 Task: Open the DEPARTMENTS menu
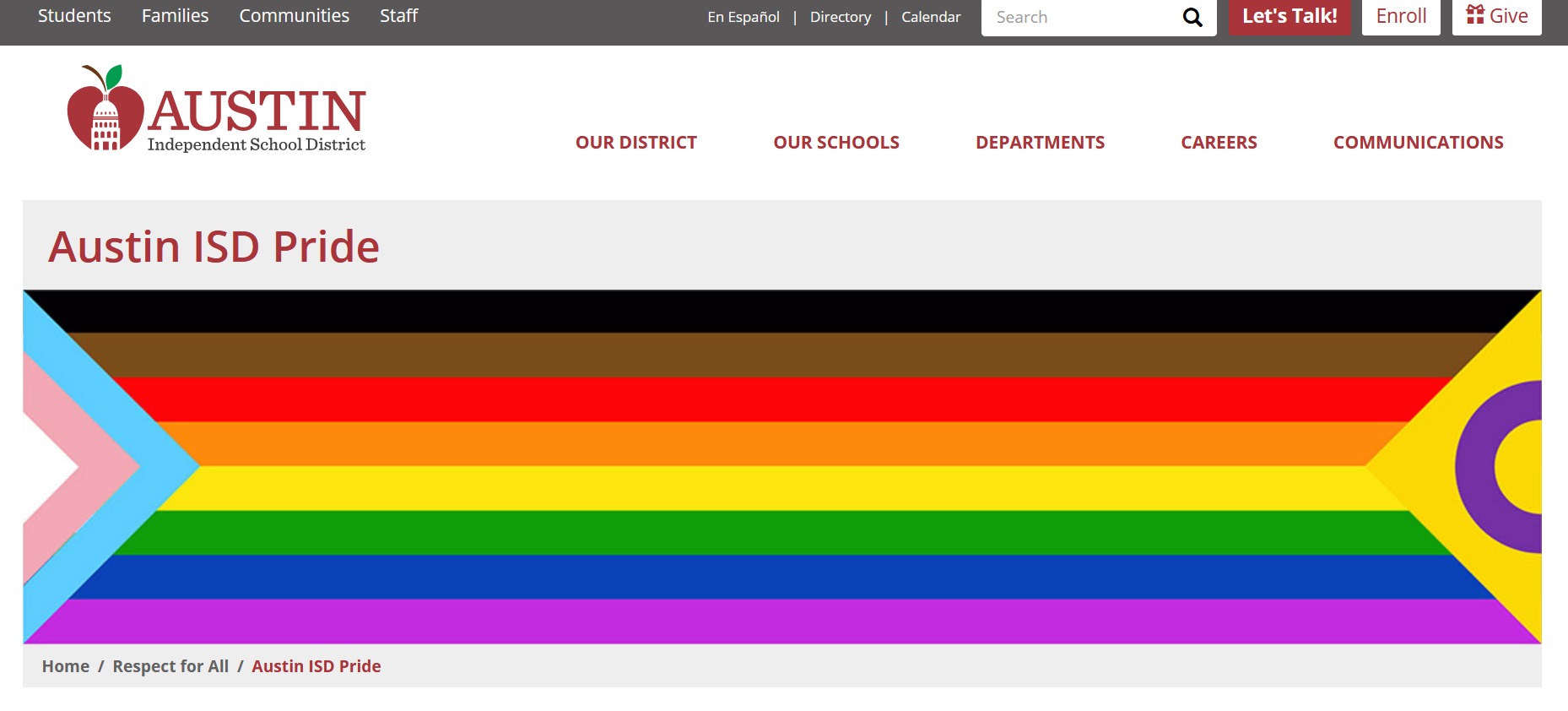(x=1040, y=143)
